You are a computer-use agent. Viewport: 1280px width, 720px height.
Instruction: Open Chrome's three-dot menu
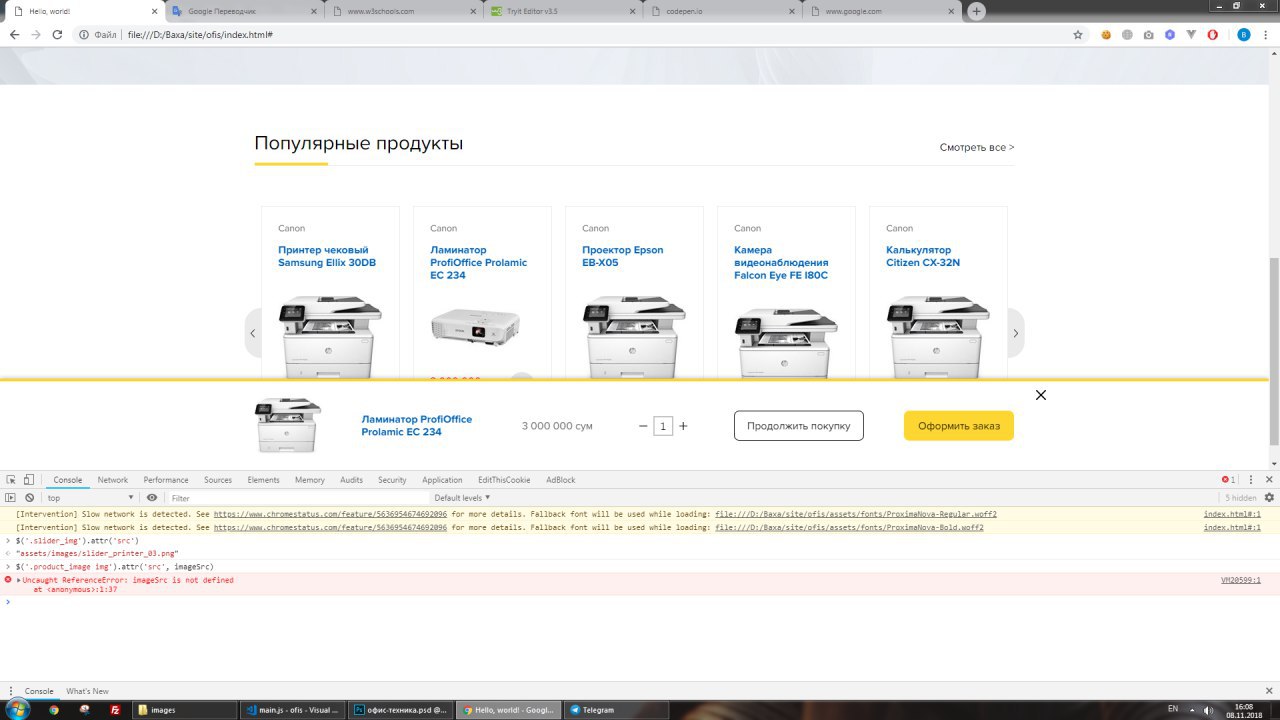tap(1266, 34)
